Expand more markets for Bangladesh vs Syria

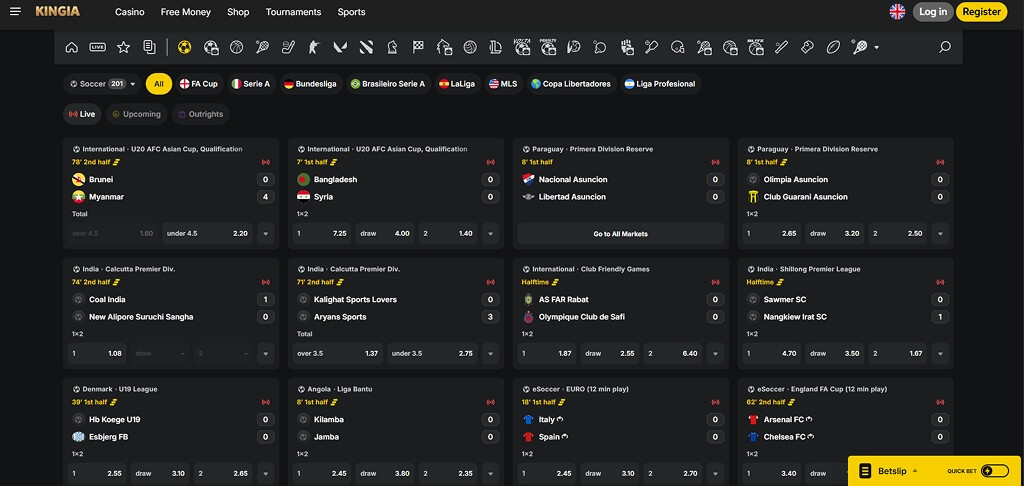point(490,233)
